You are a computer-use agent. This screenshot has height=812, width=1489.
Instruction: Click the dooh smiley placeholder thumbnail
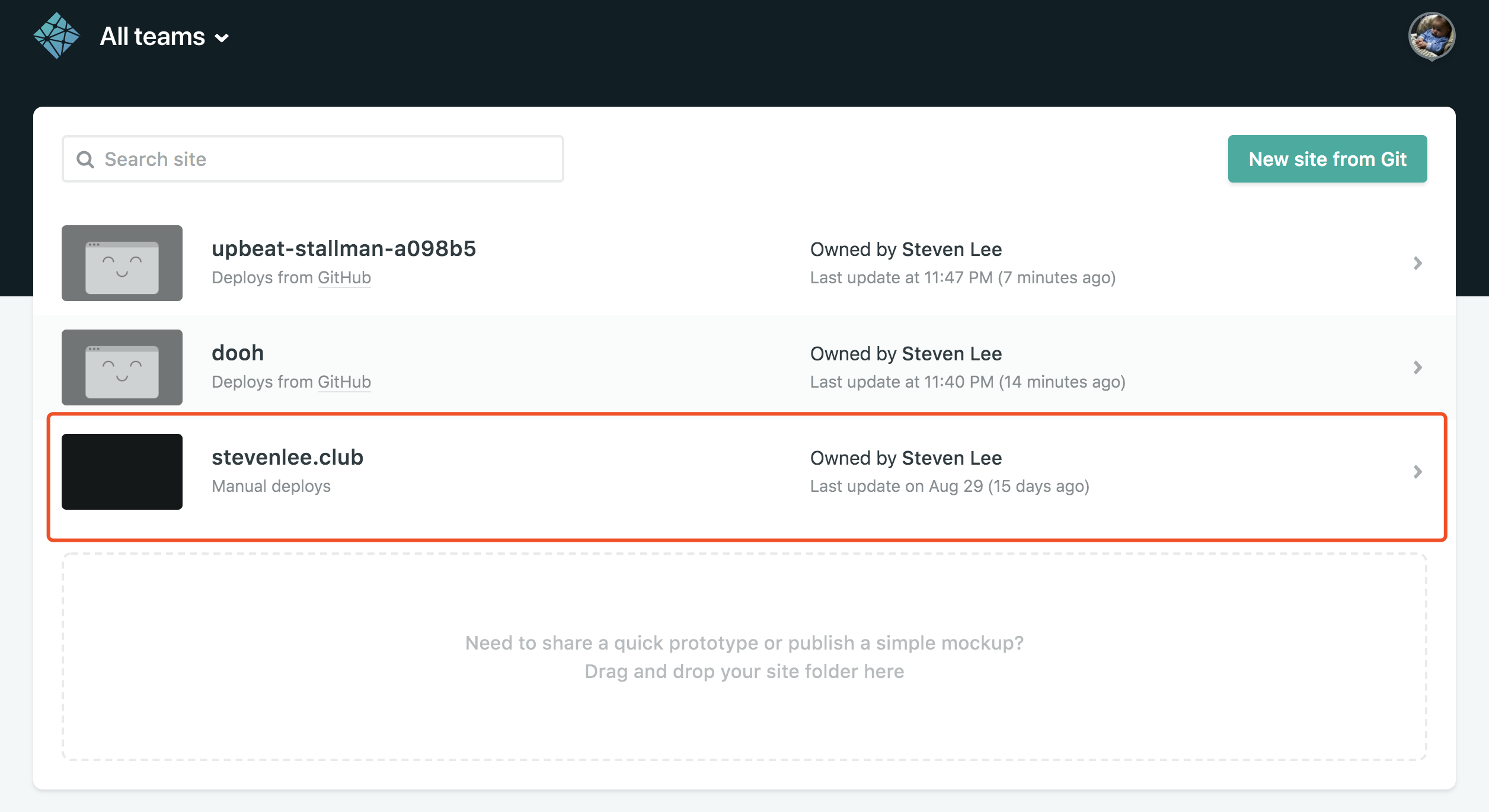[x=122, y=367]
